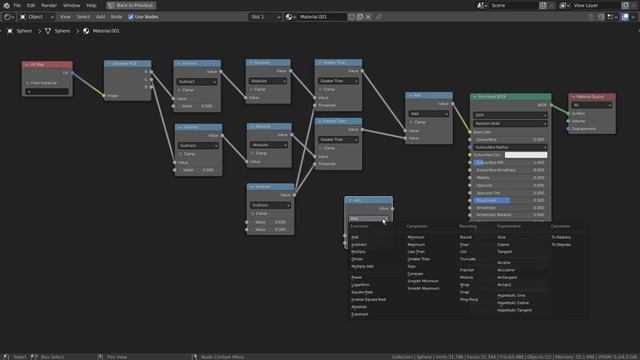The width and height of the screenshot is (640, 360).
Task: Open the All target dropdown in Material Output
Action: tap(592, 105)
